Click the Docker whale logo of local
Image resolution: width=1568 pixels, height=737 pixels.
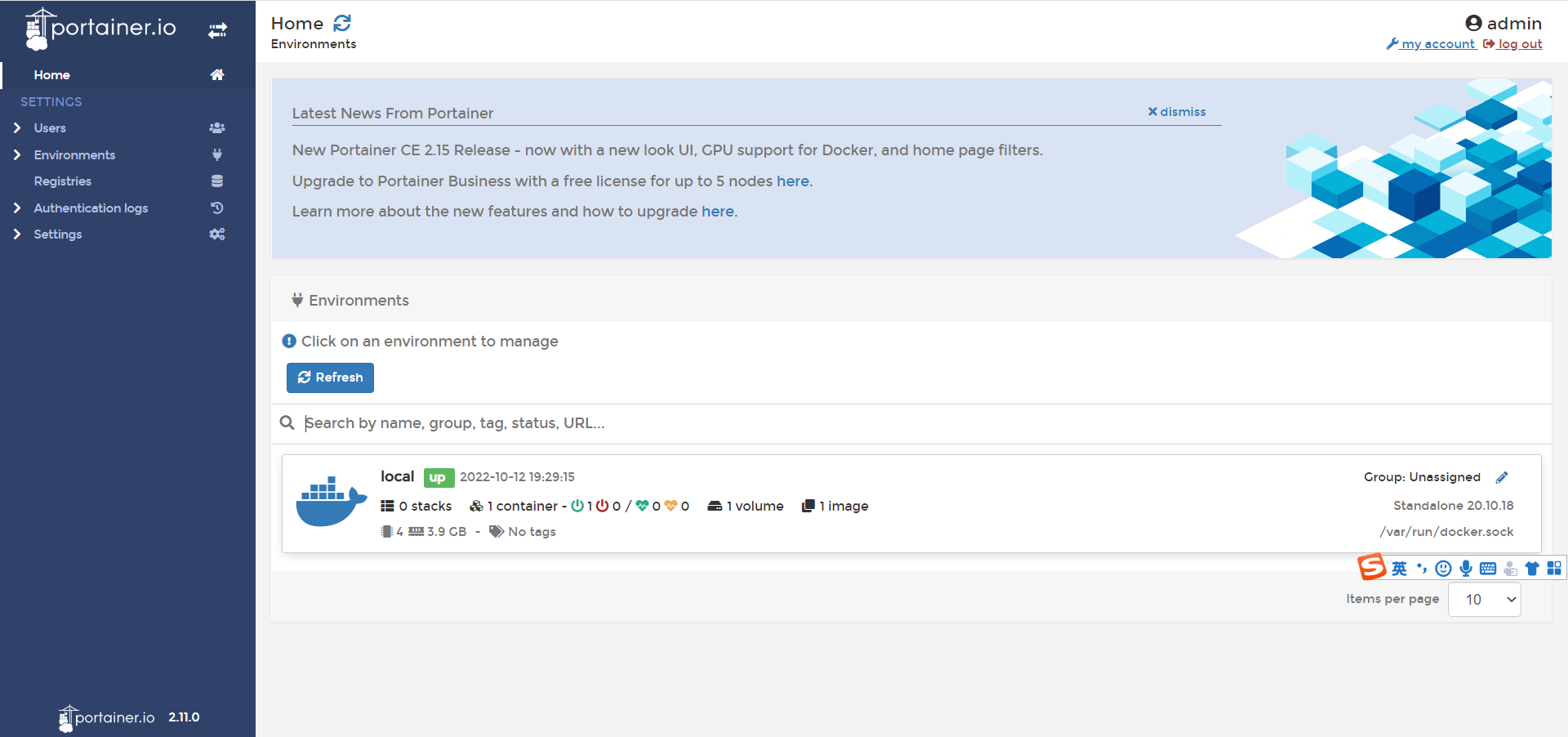coord(331,500)
